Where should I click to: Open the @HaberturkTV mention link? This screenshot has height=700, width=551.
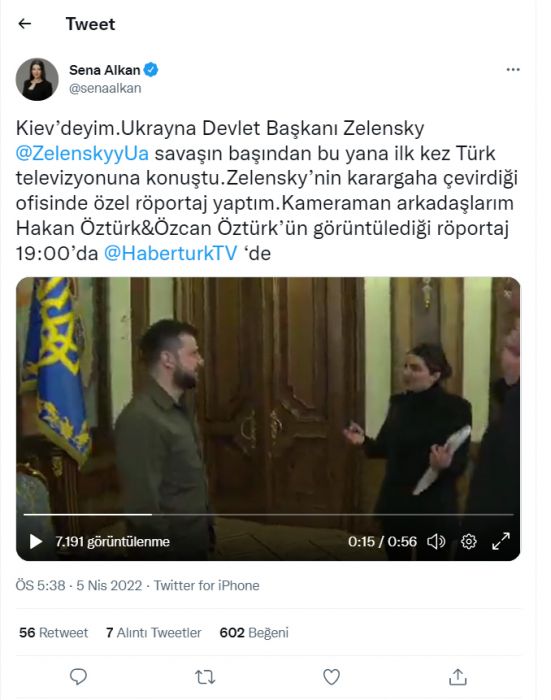coord(171,253)
